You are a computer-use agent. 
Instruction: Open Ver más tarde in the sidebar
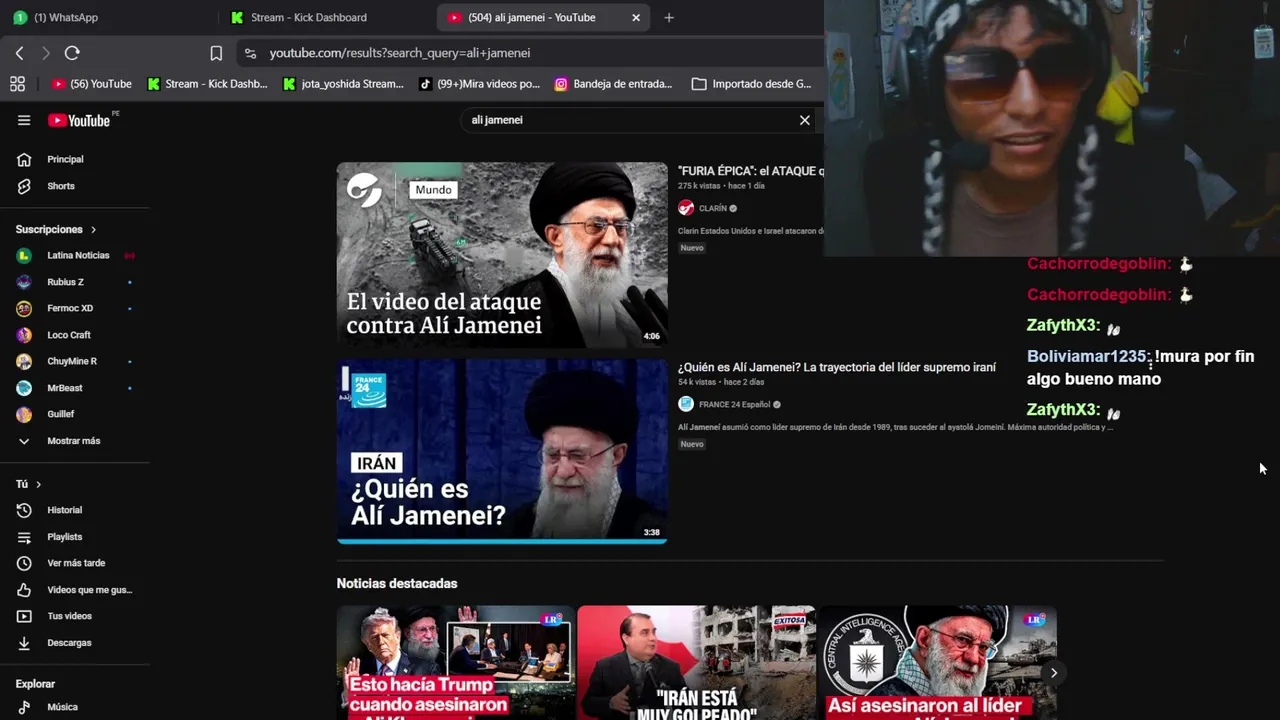[x=75, y=563]
